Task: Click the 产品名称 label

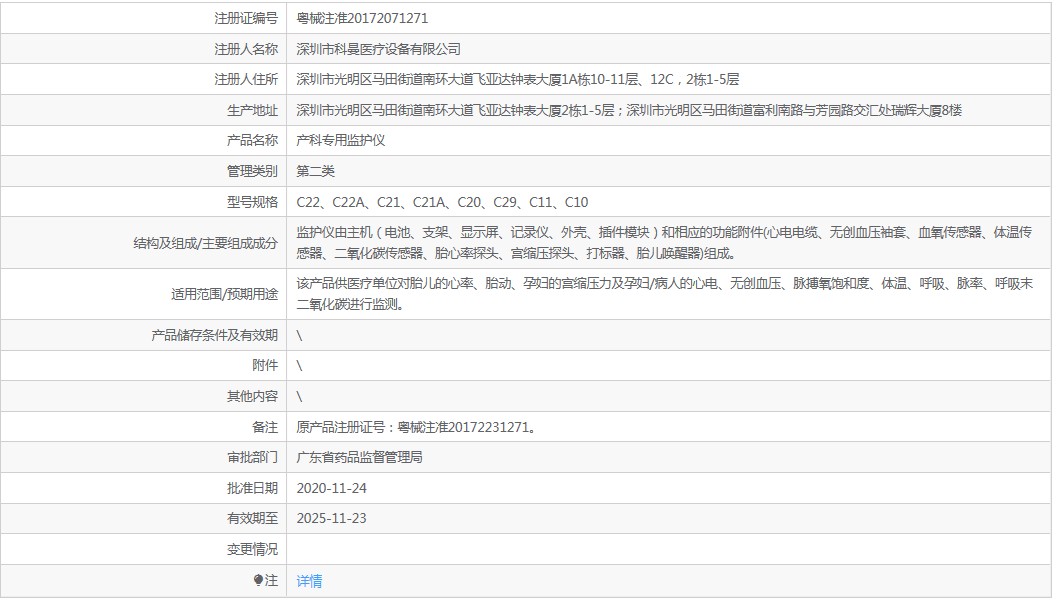Action: 253,140
